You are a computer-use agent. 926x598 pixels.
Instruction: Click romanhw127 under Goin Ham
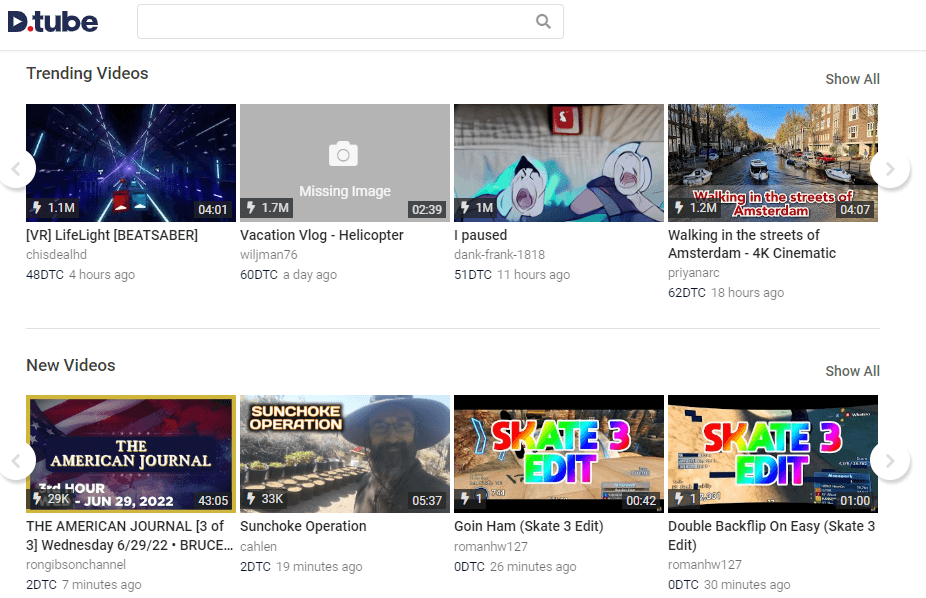(492, 546)
